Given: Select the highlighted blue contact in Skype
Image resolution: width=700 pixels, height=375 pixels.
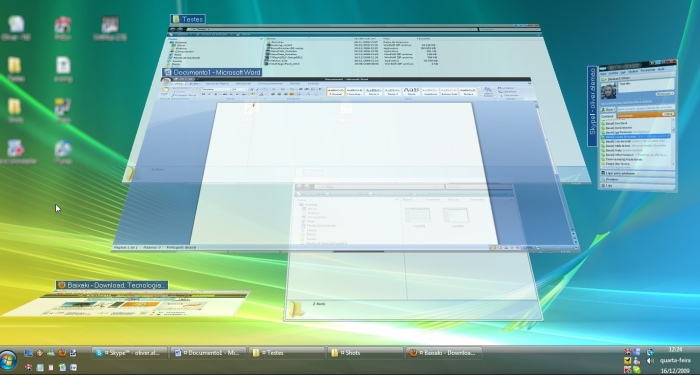Looking at the screenshot, I should pyautogui.click(x=635, y=136).
